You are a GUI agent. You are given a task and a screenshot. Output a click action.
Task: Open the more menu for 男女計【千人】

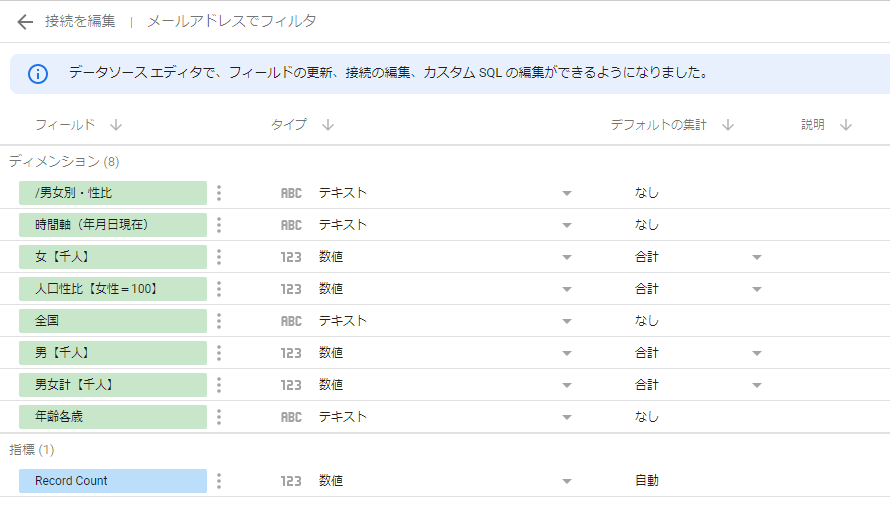(x=219, y=385)
